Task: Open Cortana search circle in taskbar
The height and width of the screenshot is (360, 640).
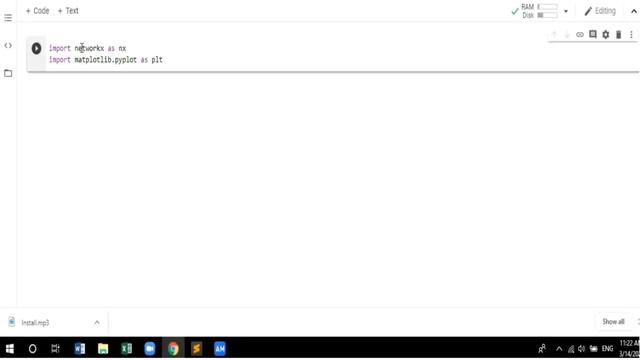Action: point(32,349)
